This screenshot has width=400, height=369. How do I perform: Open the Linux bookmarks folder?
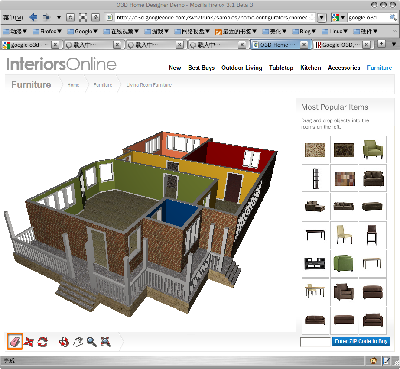[x=335, y=31]
